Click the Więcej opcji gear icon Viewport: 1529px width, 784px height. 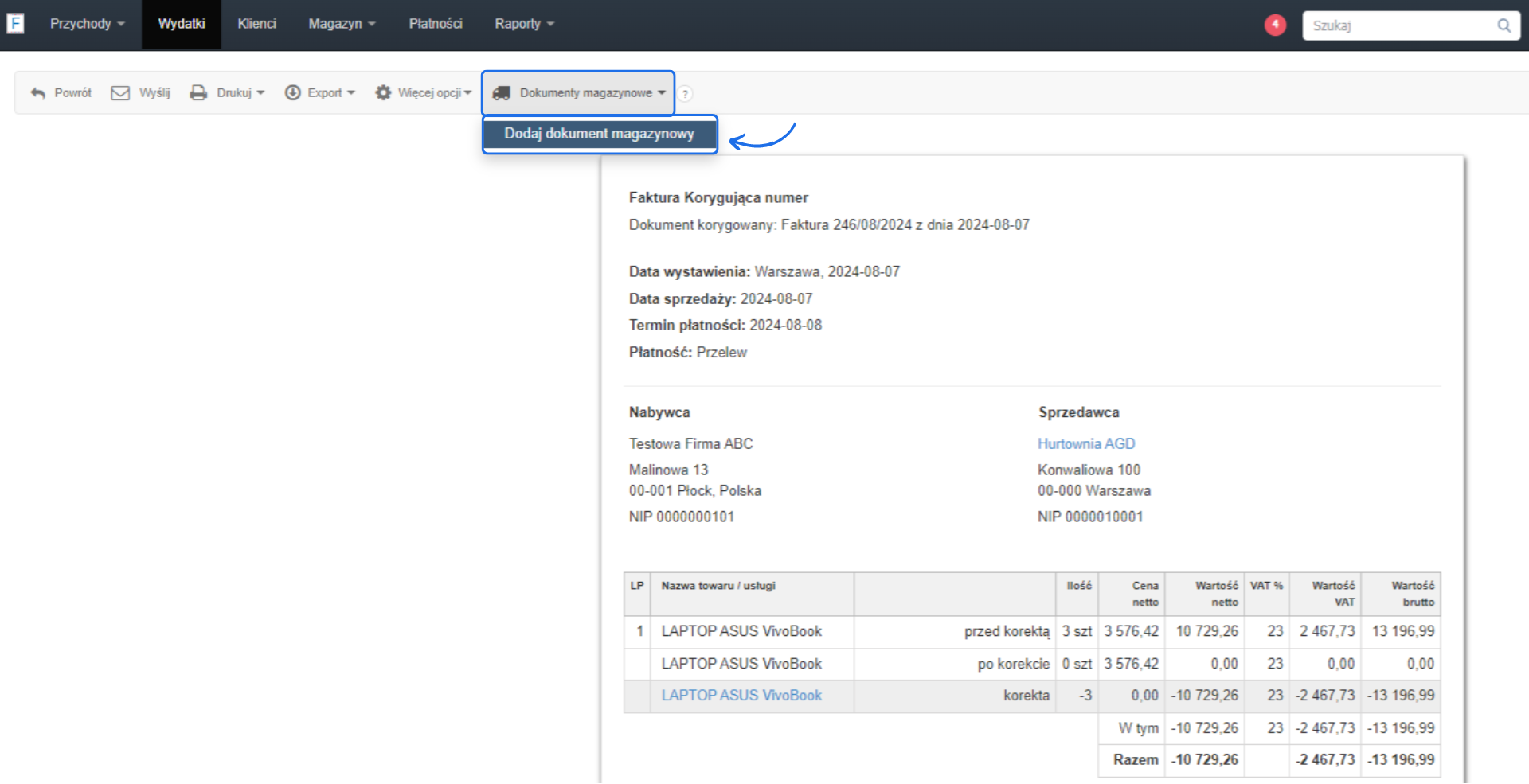click(382, 92)
